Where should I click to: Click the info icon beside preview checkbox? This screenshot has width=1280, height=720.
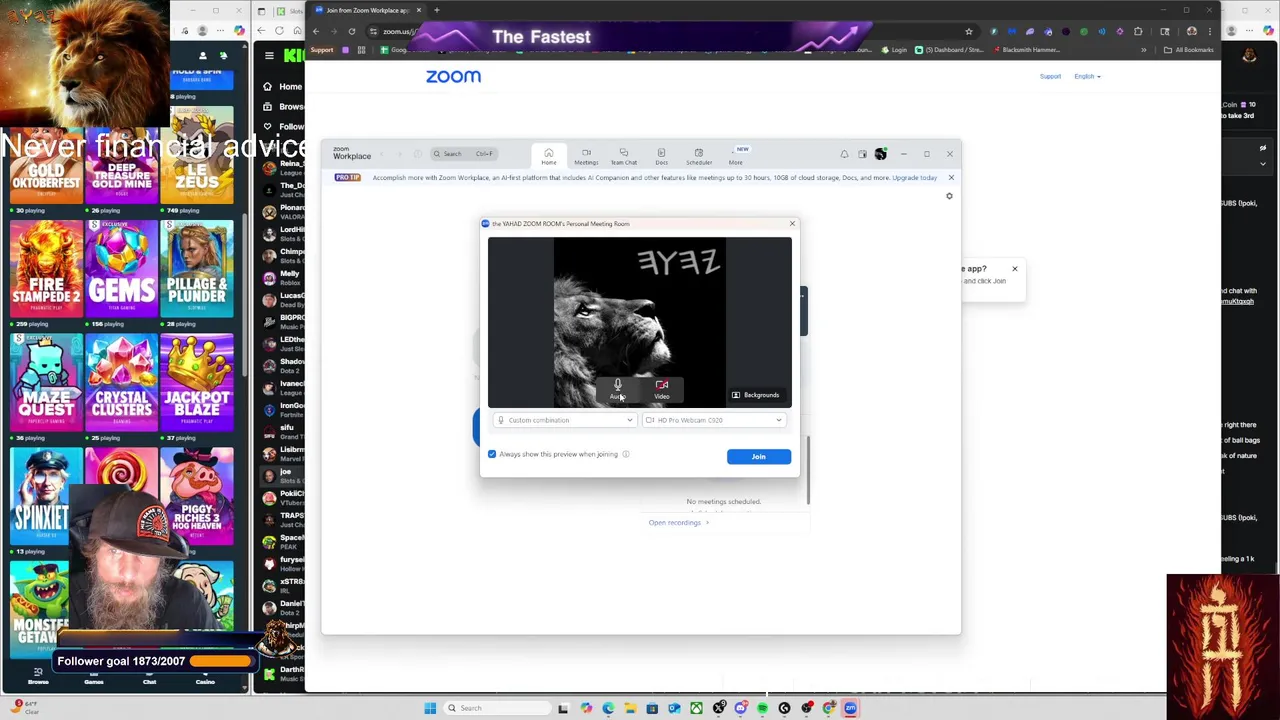(626, 454)
